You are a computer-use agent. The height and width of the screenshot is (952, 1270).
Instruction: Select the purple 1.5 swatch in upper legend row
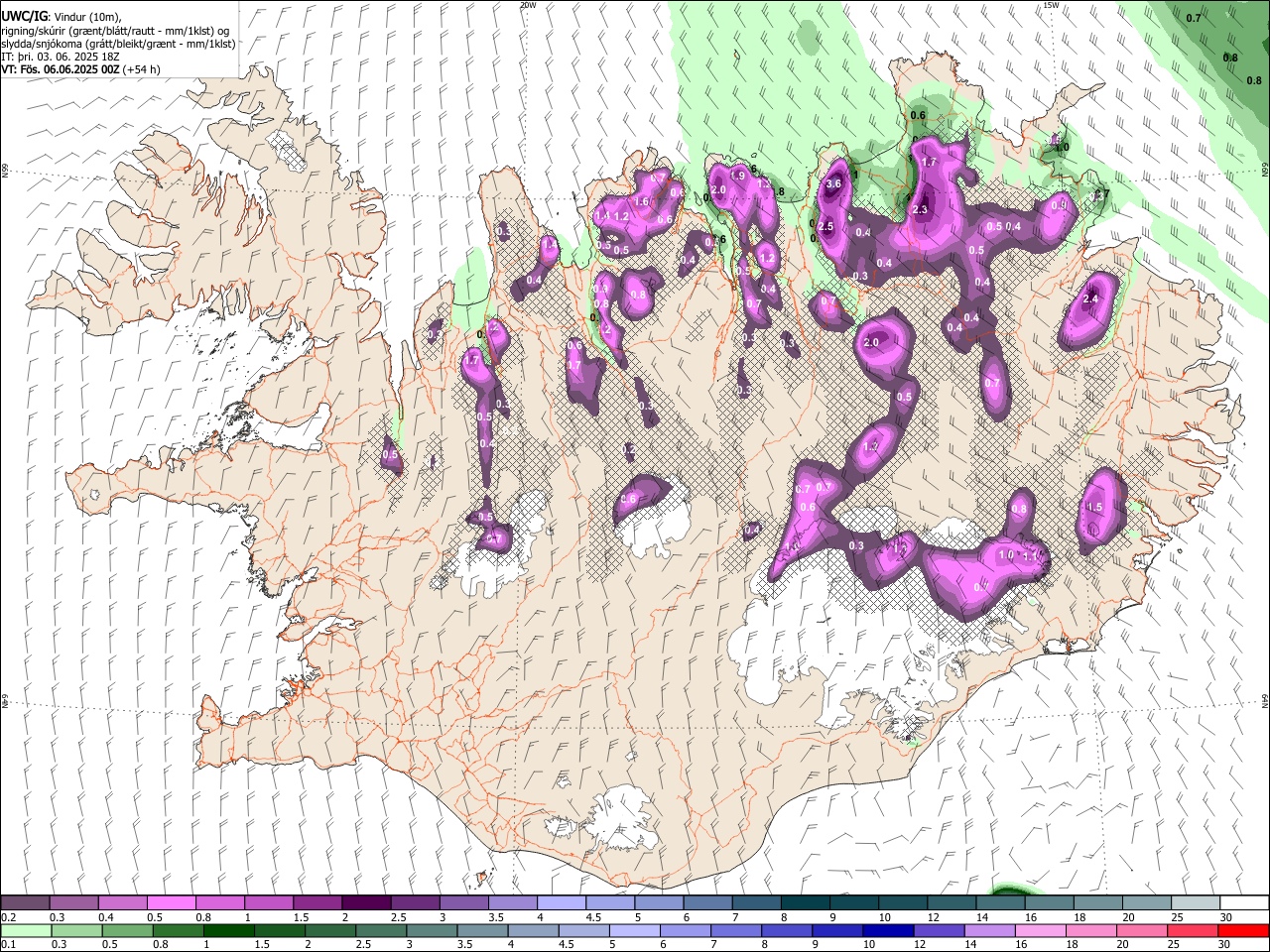[x=317, y=903]
